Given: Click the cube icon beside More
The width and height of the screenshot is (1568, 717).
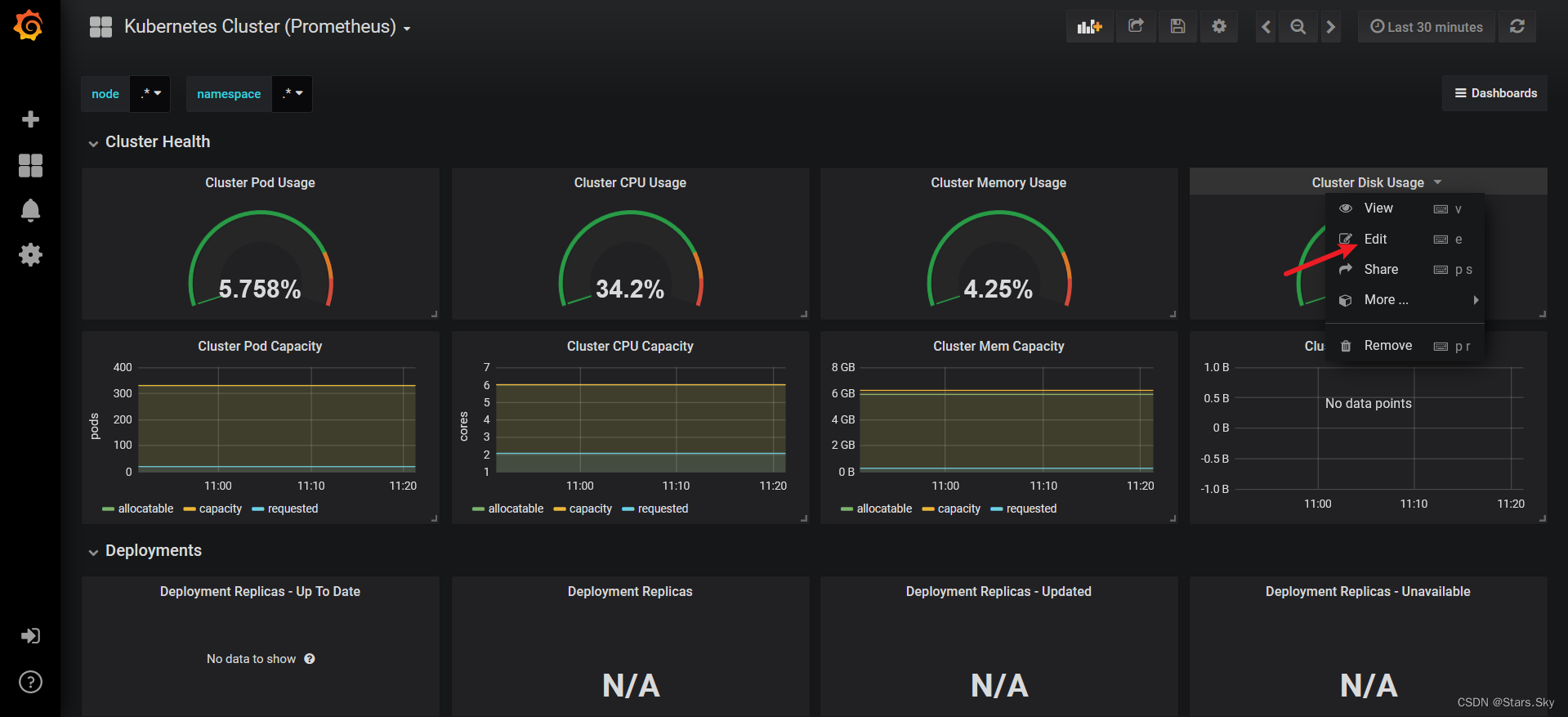Looking at the screenshot, I should [x=1346, y=300].
